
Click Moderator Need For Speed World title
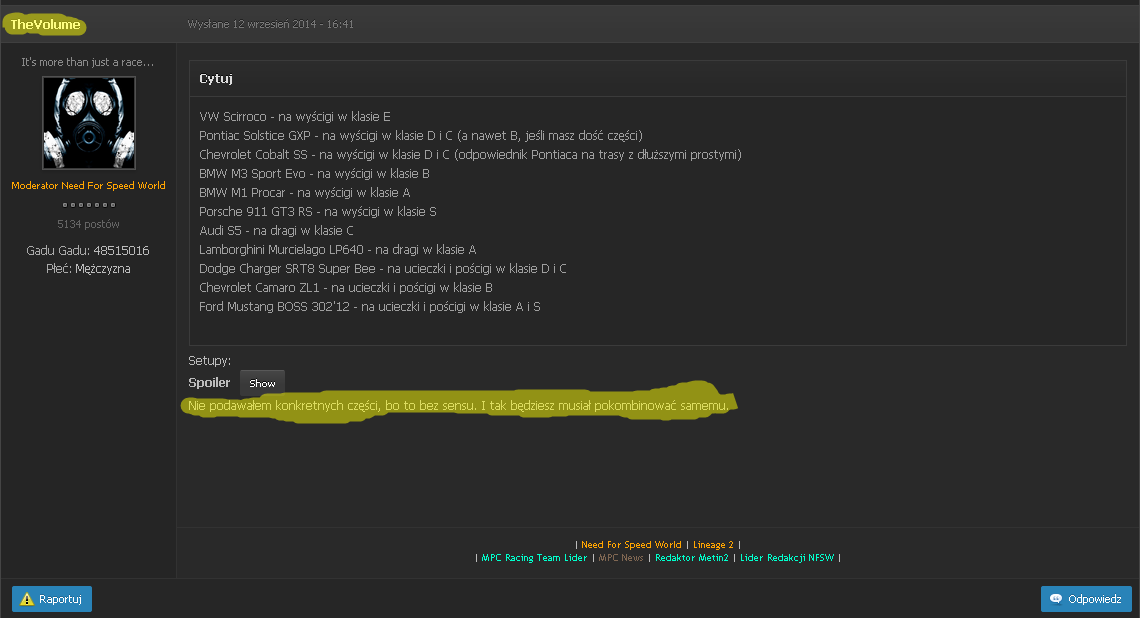(x=88, y=185)
